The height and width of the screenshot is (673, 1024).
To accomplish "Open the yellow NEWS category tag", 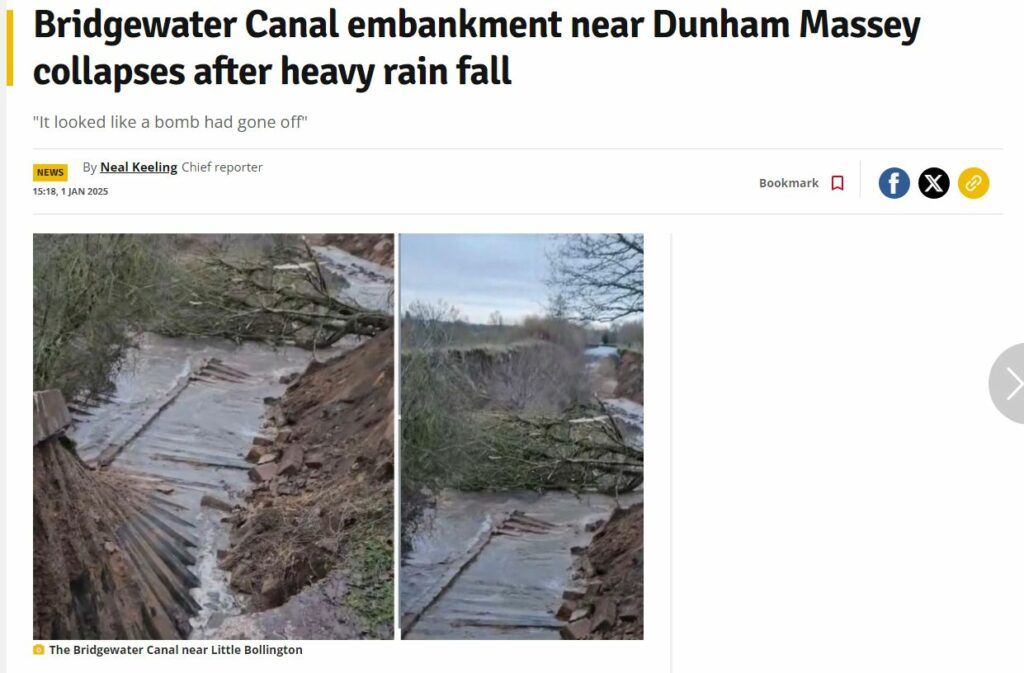I will pyautogui.click(x=50, y=172).
